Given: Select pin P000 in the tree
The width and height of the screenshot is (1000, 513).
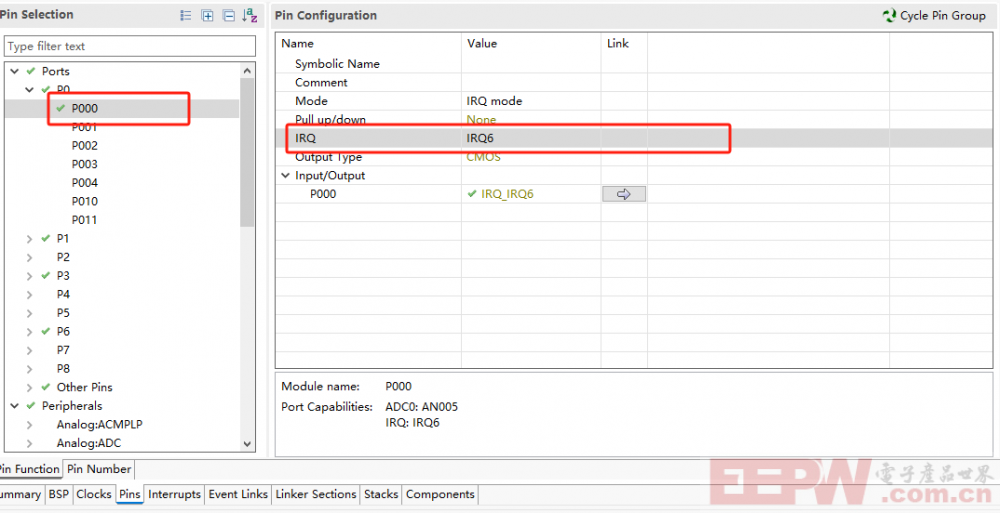Looking at the screenshot, I should tap(84, 108).
